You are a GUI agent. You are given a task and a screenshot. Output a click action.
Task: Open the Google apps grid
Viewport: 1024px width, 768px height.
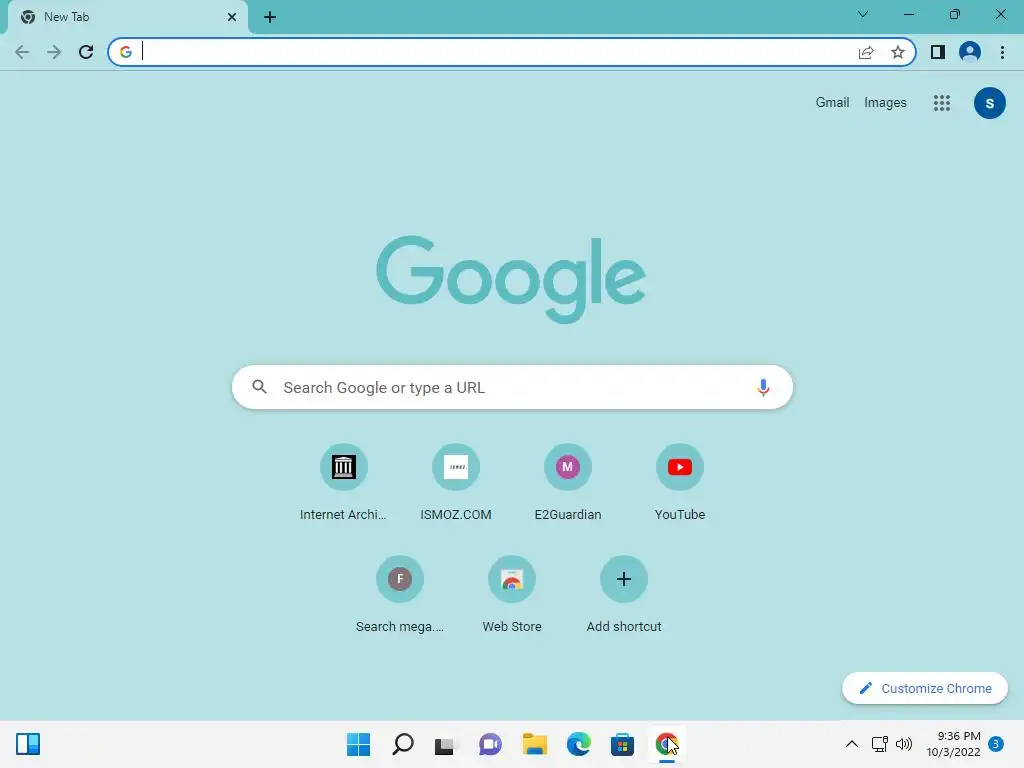942,103
